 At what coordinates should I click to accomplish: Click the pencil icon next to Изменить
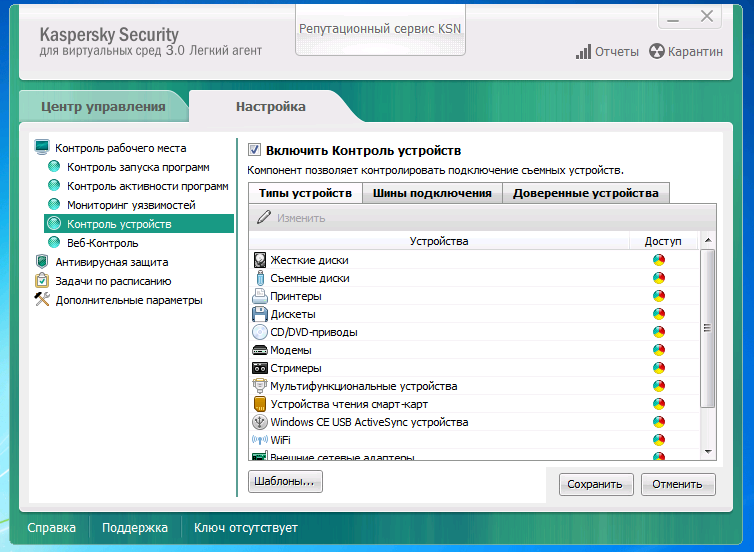(264, 217)
